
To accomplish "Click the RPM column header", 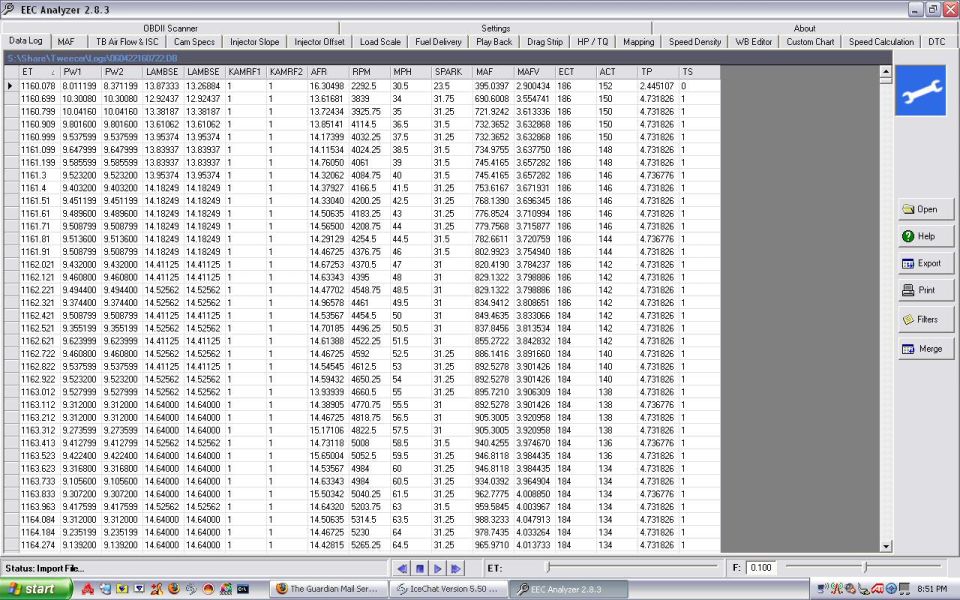I will click(x=369, y=72).
